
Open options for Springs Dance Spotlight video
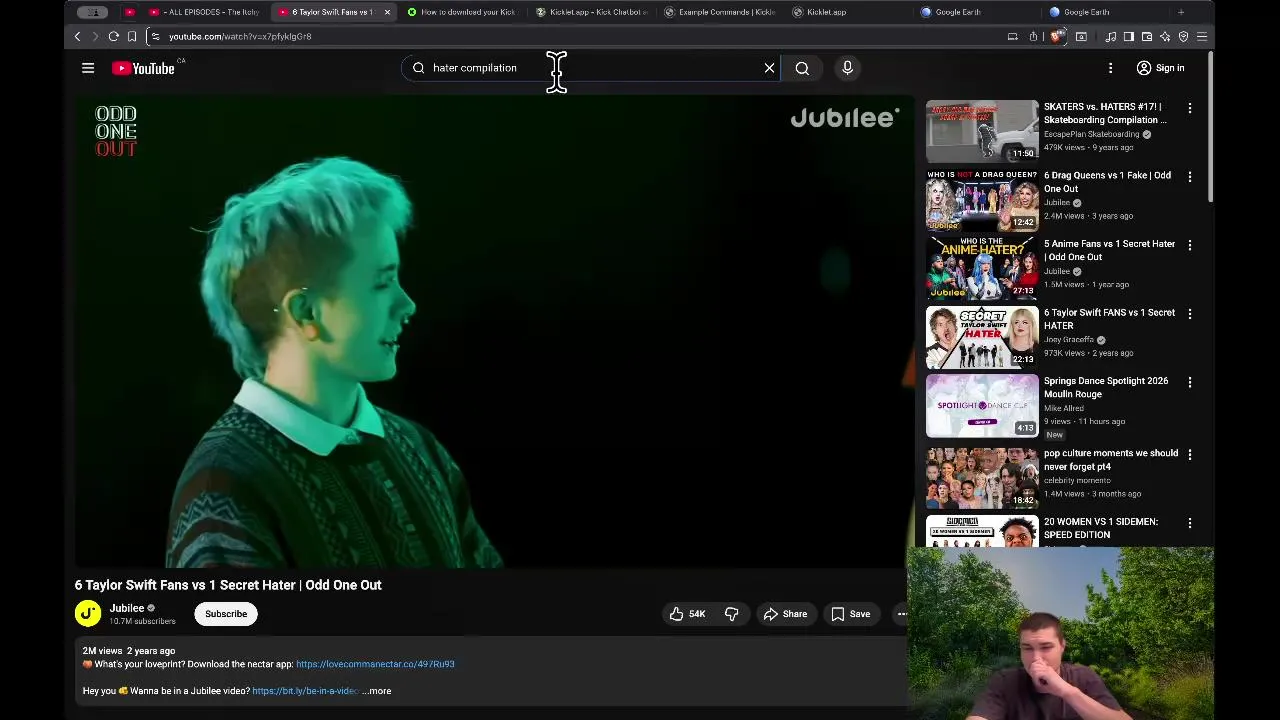(x=1189, y=382)
